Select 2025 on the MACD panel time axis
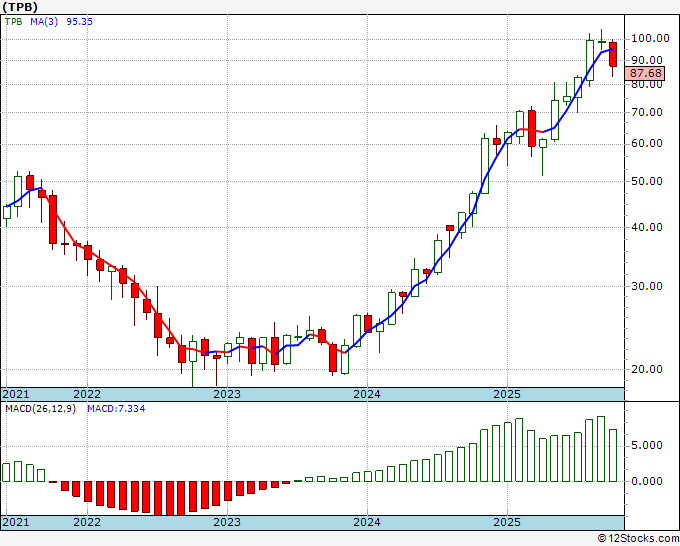The width and height of the screenshot is (680, 546). pos(507,522)
